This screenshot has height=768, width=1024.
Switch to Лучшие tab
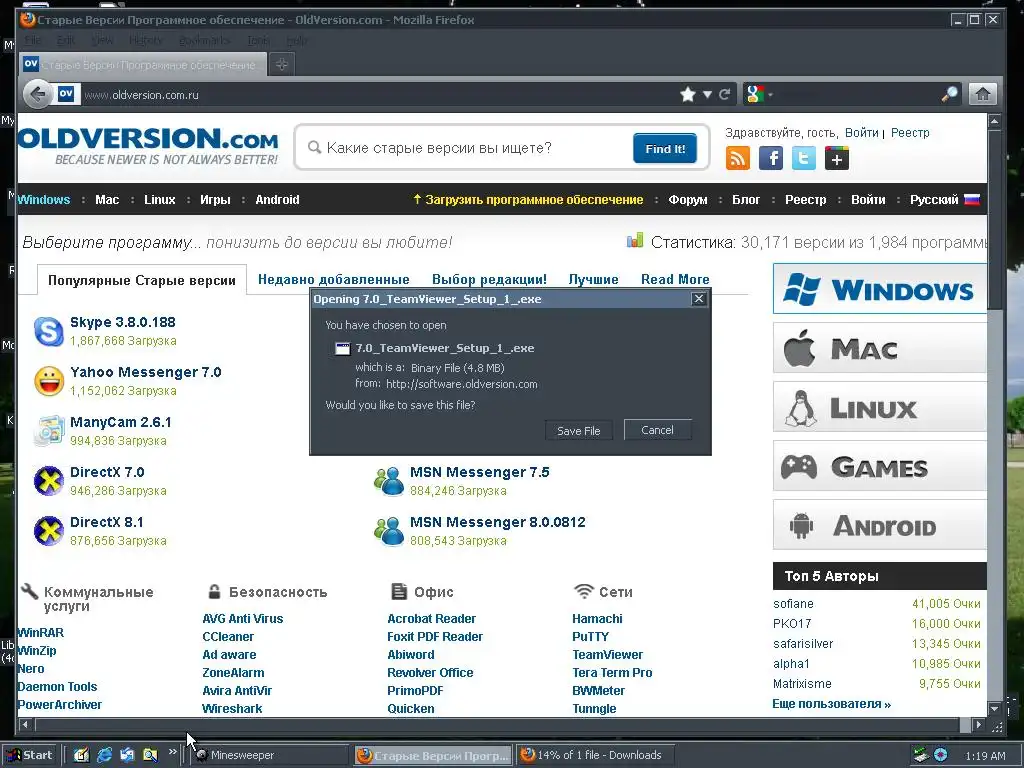[x=594, y=280]
